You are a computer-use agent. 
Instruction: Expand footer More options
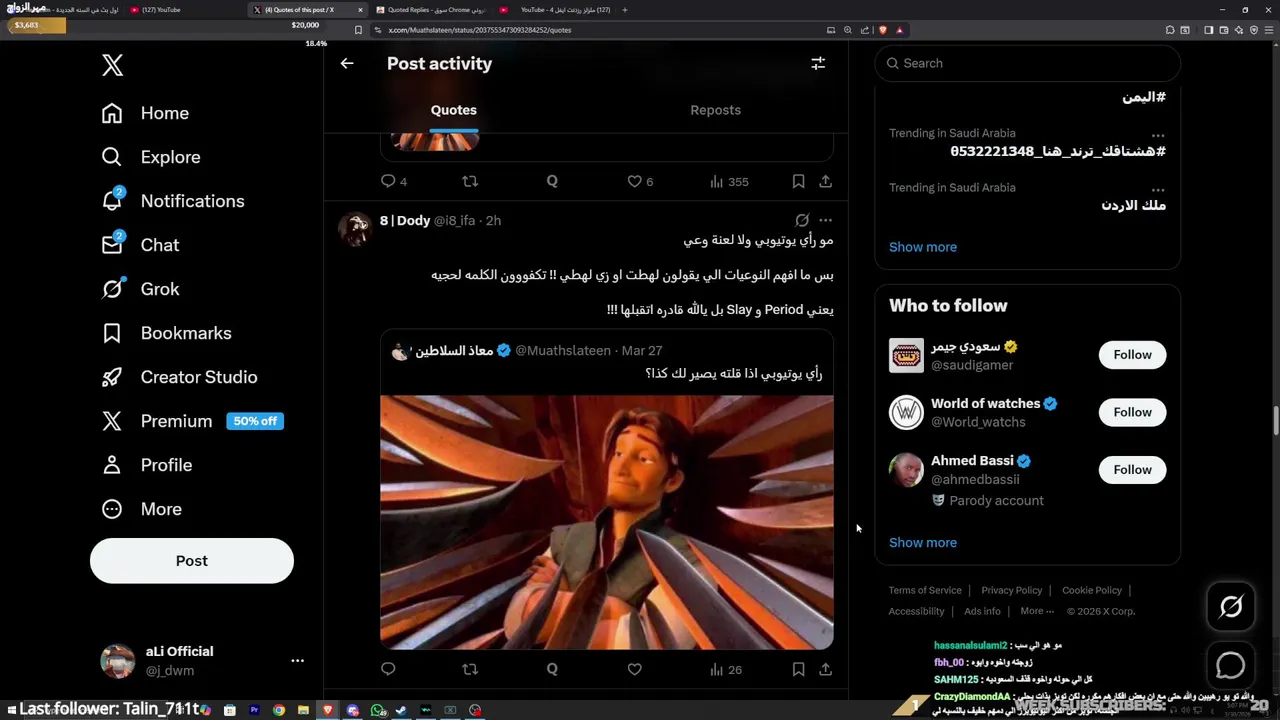pos(1037,611)
